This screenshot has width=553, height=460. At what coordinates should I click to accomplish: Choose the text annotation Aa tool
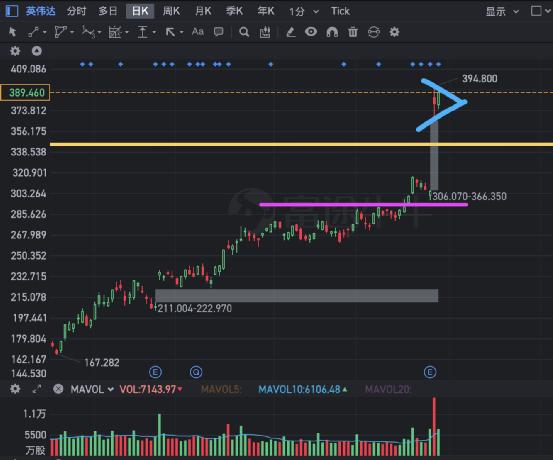[x=198, y=32]
